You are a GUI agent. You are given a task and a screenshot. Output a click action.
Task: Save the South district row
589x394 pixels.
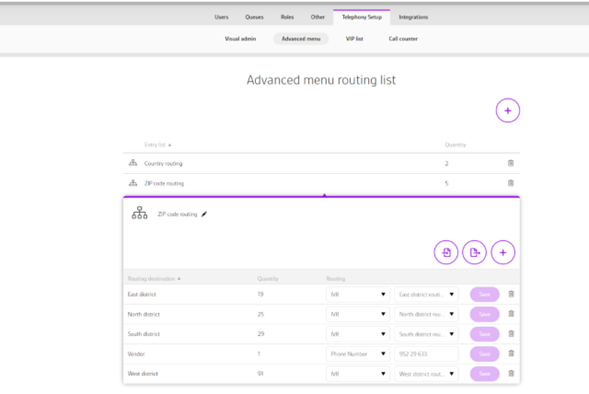[x=485, y=334]
